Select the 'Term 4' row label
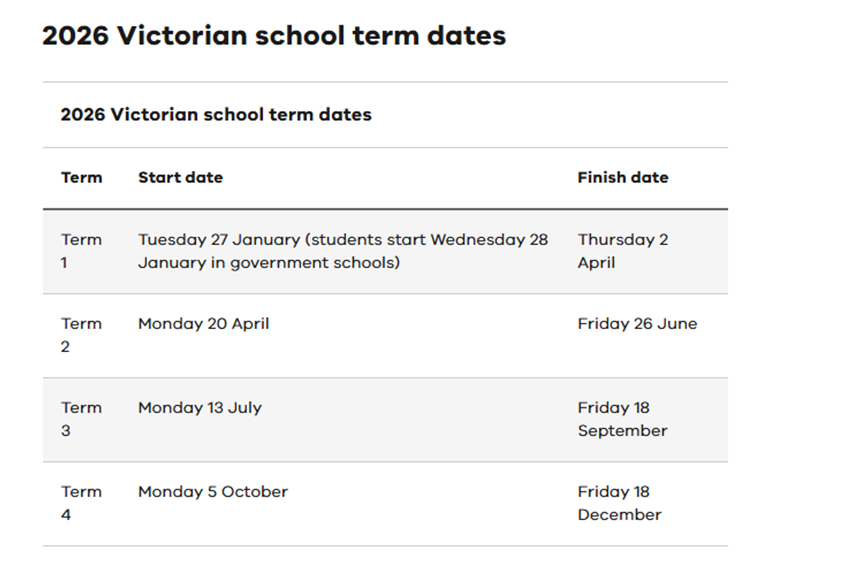Viewport: 845px width, 563px height. click(x=81, y=503)
